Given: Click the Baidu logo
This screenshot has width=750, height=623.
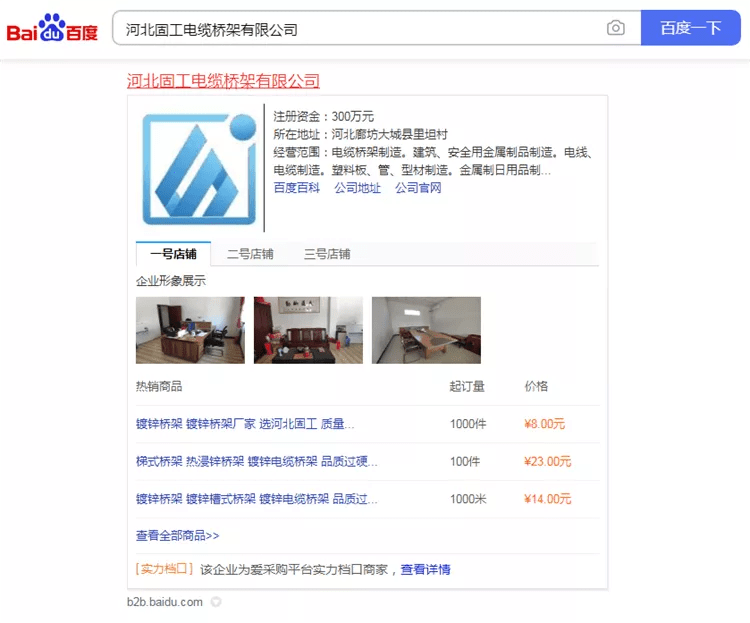Looking at the screenshot, I should click(52, 28).
